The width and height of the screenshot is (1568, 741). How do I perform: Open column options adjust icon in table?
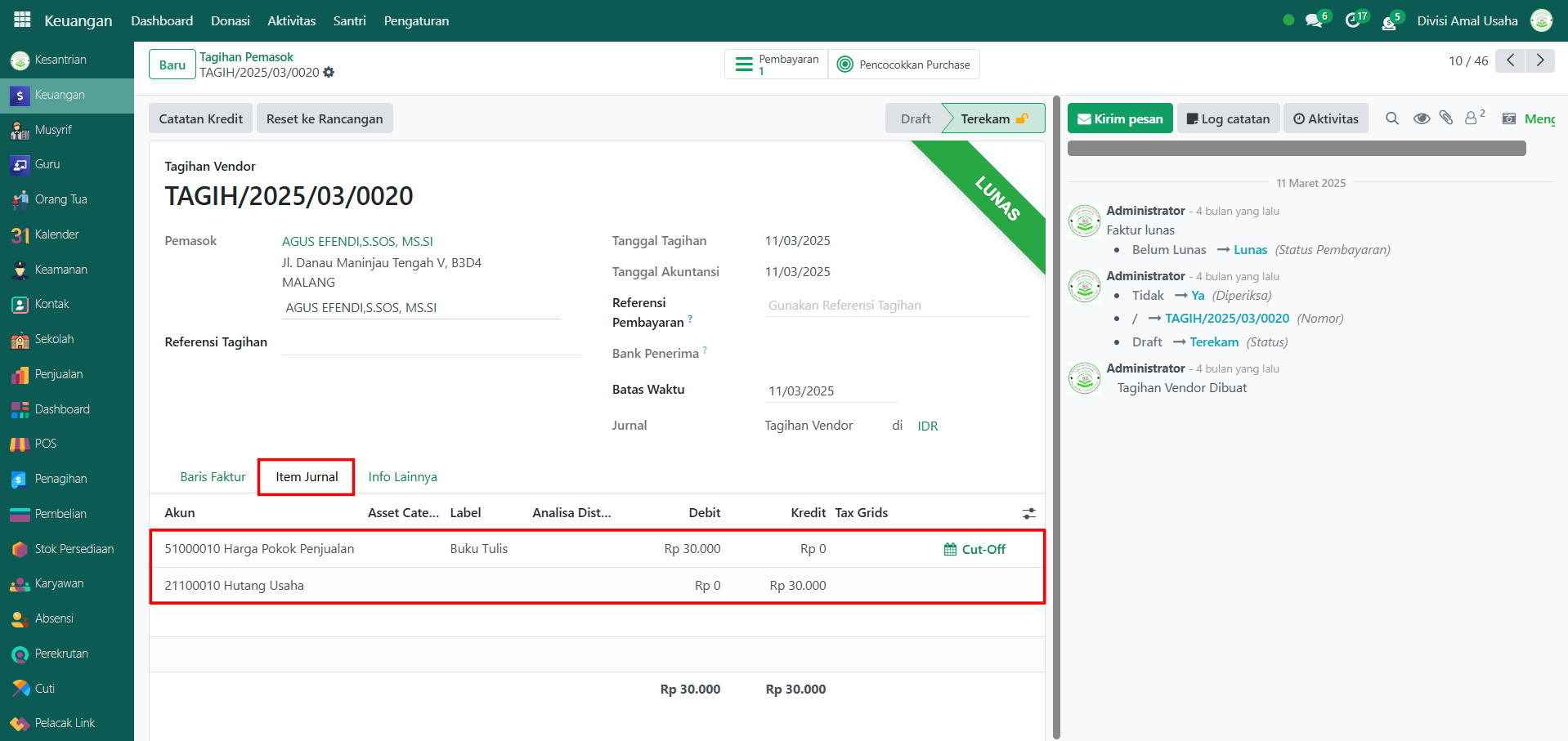point(1028,513)
